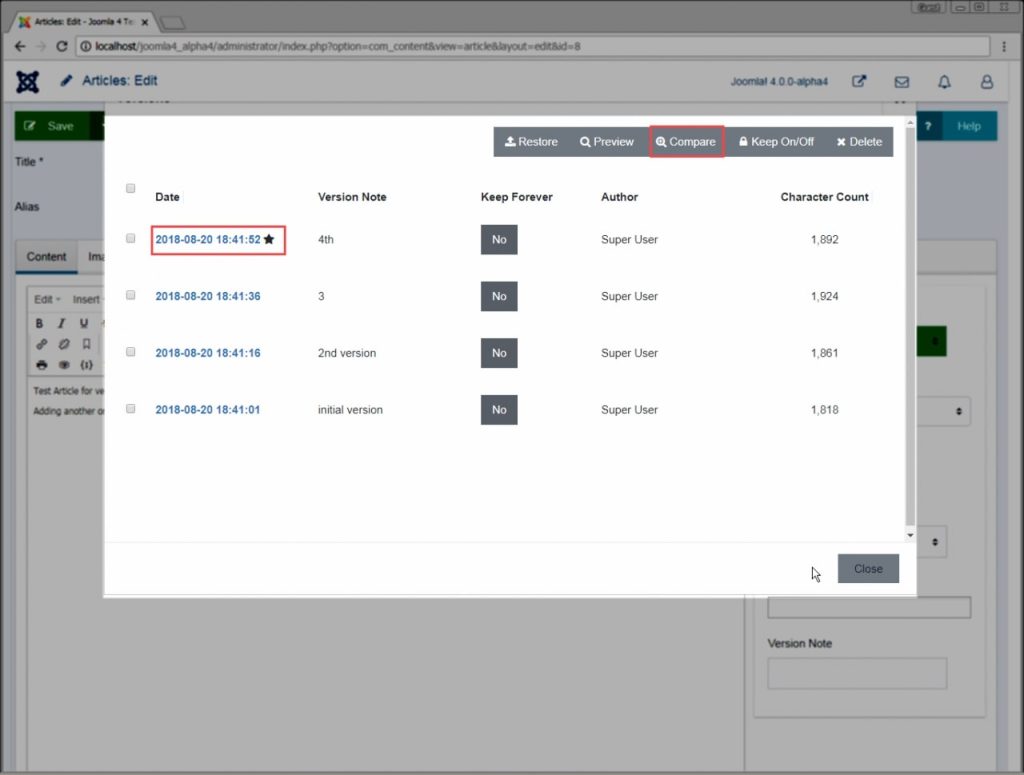The image size is (1024, 775).
Task: Click the browser address bar
Action: pyautogui.click(x=532, y=46)
